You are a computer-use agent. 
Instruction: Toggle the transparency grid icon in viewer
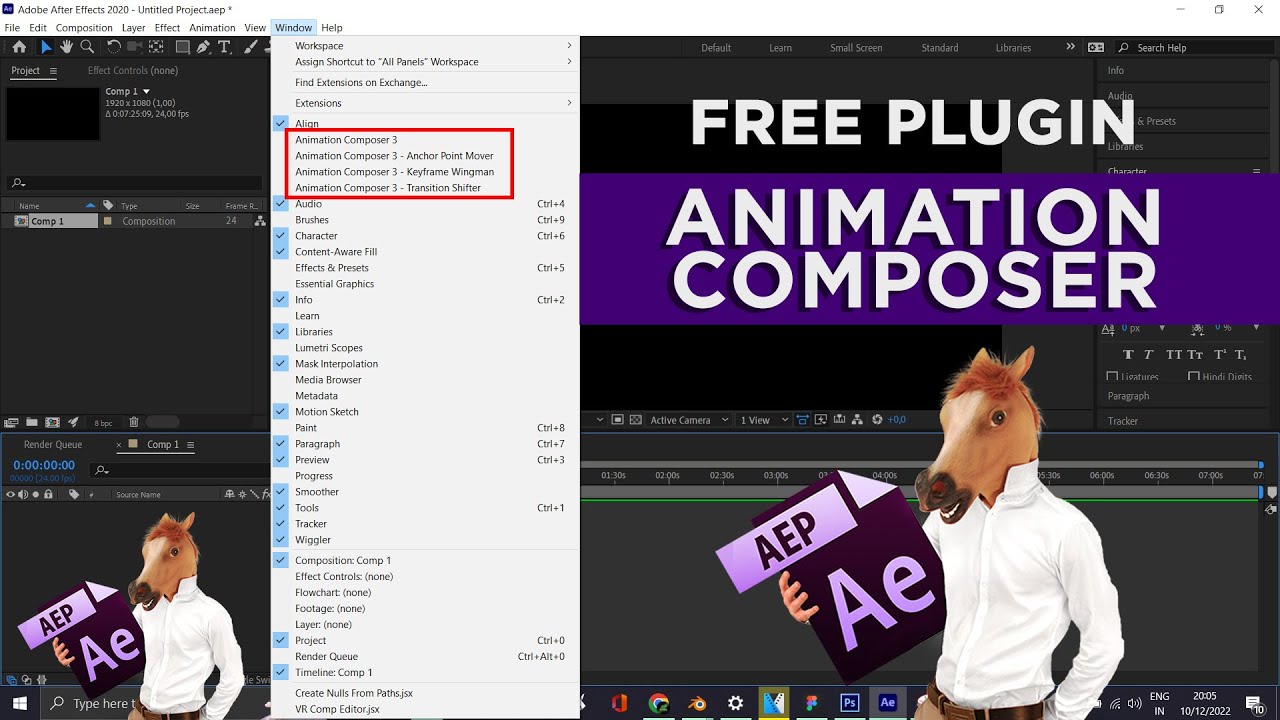pyautogui.click(x=636, y=420)
